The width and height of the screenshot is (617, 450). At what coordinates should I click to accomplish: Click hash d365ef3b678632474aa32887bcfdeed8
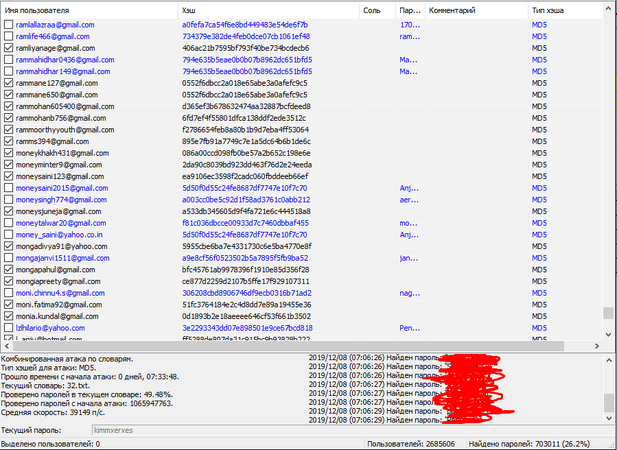246,106
